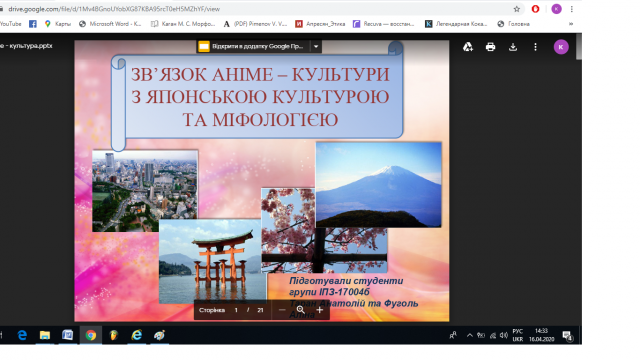Show hidden bookmarks with the chevron
The image size is (640, 360).
(x=571, y=24)
